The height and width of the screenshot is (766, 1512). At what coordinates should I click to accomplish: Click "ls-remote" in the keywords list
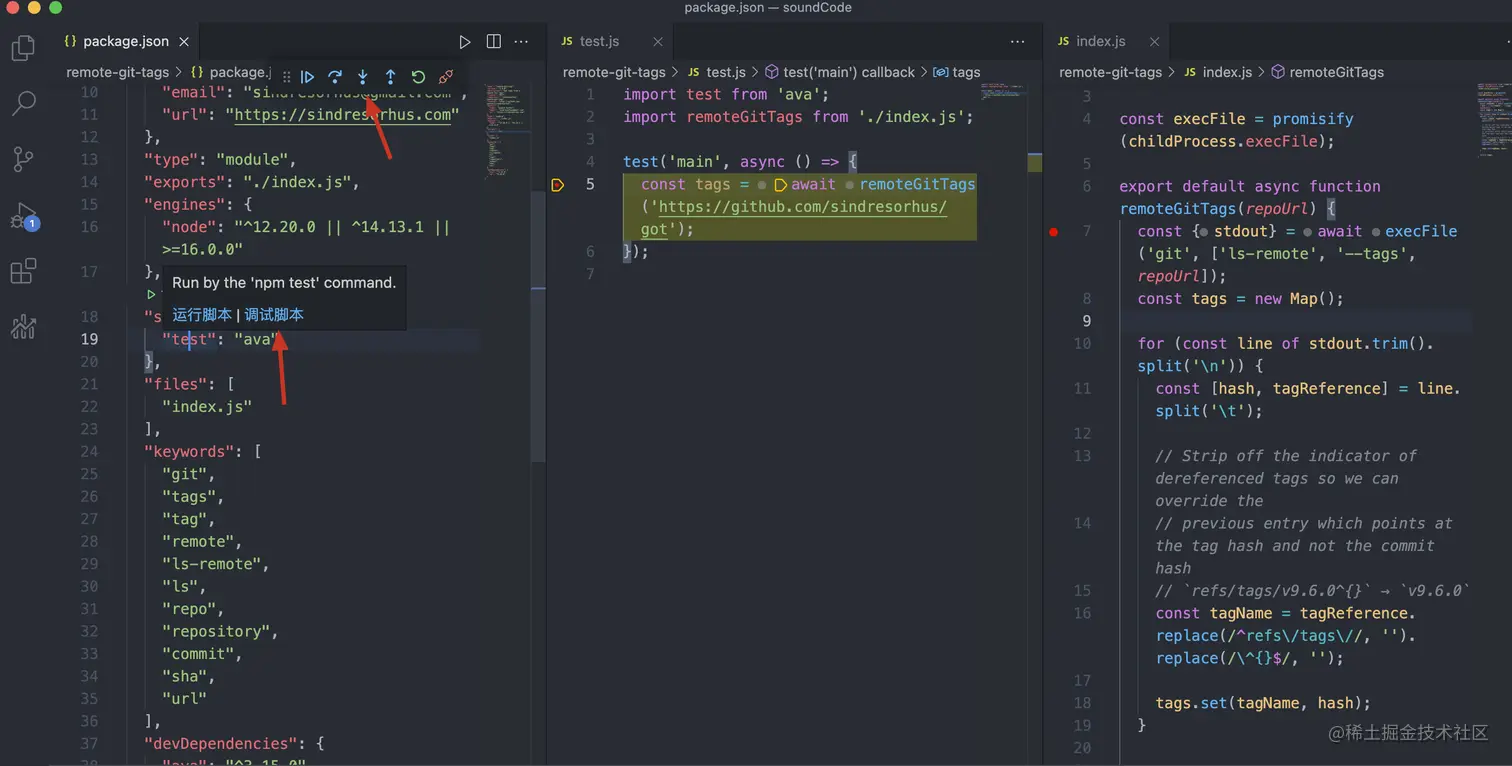[215, 564]
